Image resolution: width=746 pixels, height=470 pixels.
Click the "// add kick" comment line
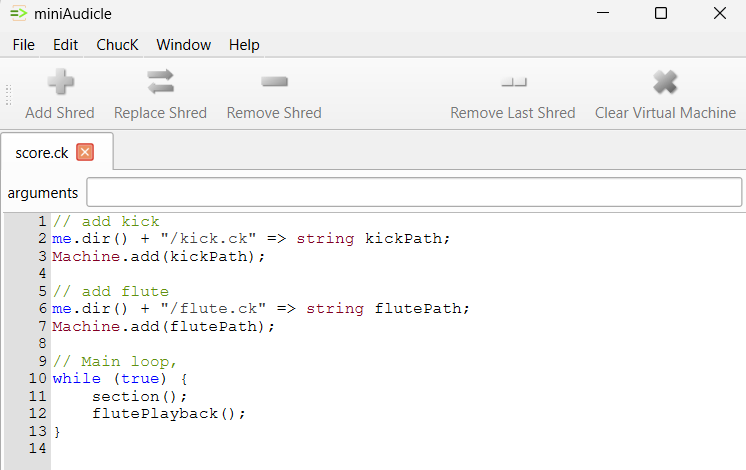point(106,221)
